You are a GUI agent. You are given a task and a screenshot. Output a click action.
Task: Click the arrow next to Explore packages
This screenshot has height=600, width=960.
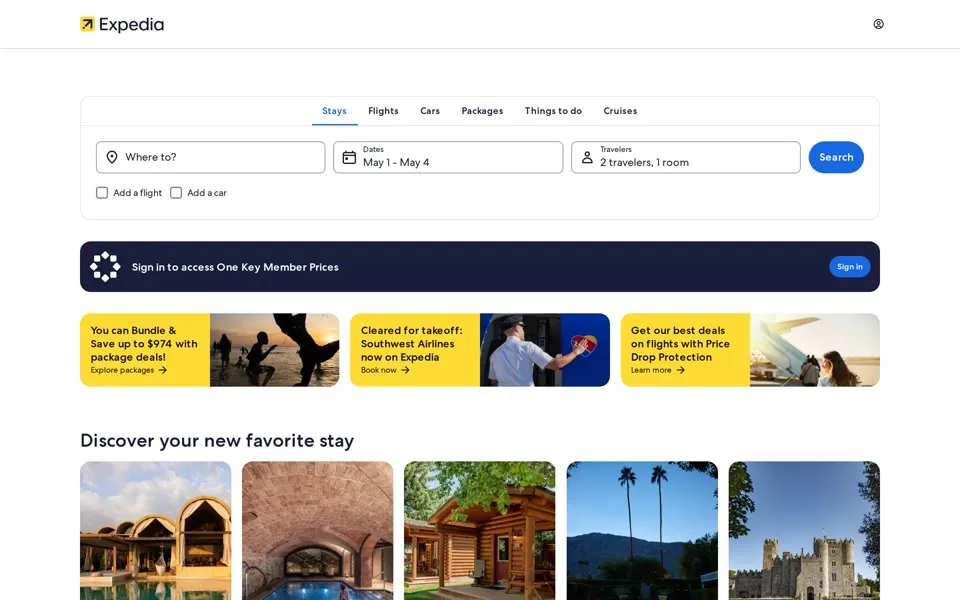(162, 370)
